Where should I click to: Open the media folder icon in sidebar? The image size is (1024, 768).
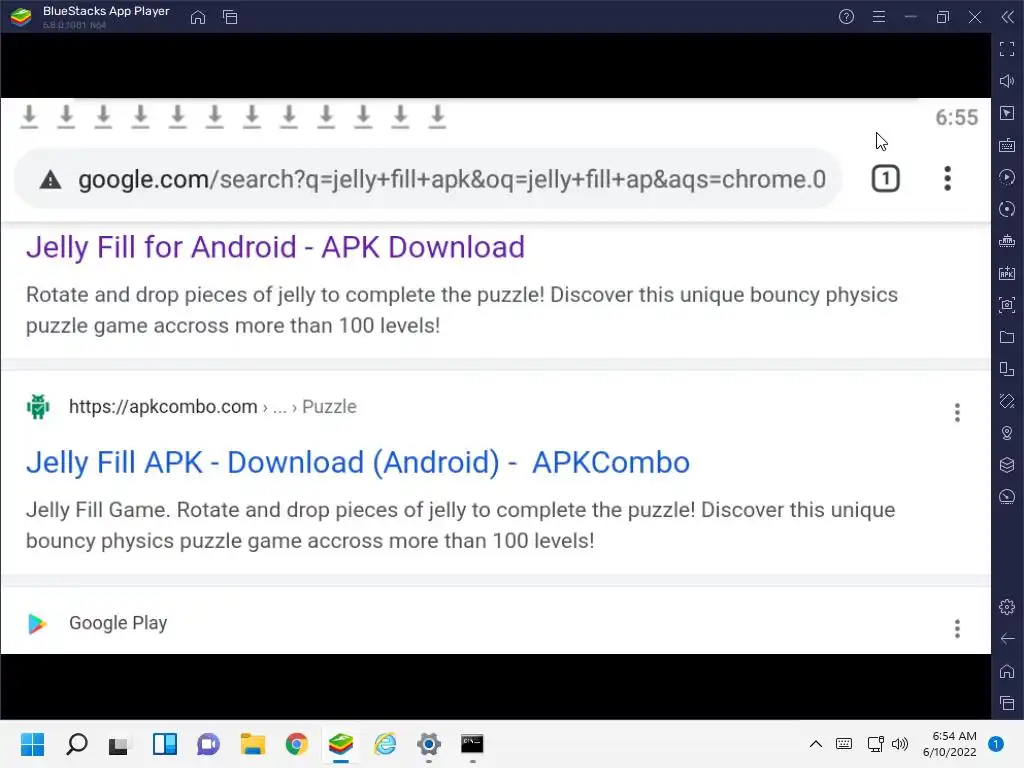click(x=1007, y=337)
